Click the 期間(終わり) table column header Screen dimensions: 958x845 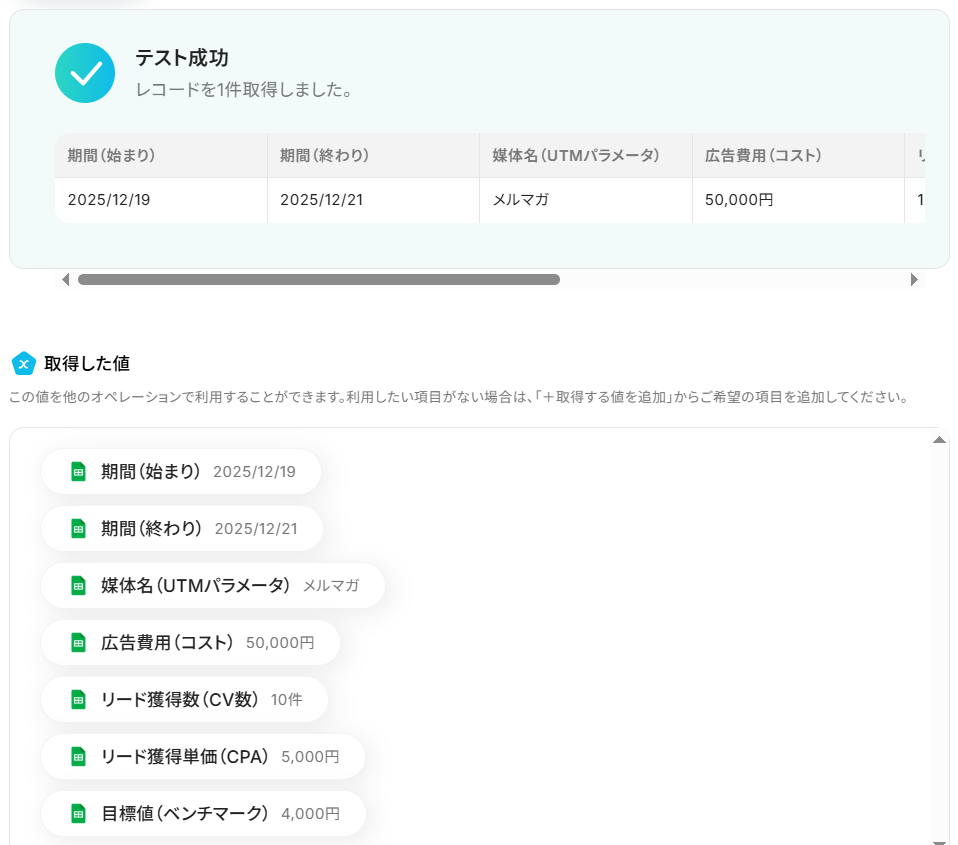point(373,156)
